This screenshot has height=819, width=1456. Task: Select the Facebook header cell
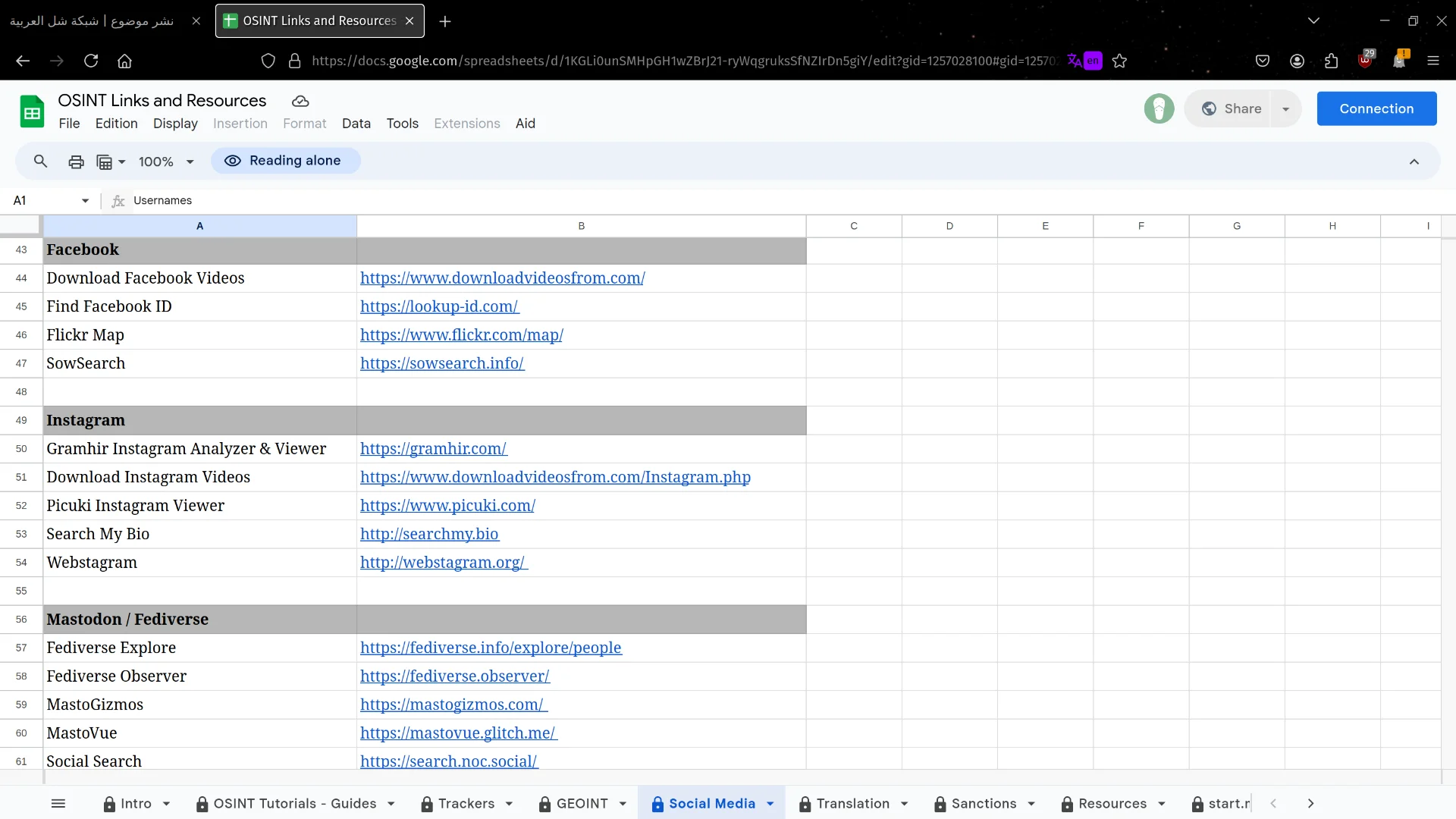(x=200, y=250)
